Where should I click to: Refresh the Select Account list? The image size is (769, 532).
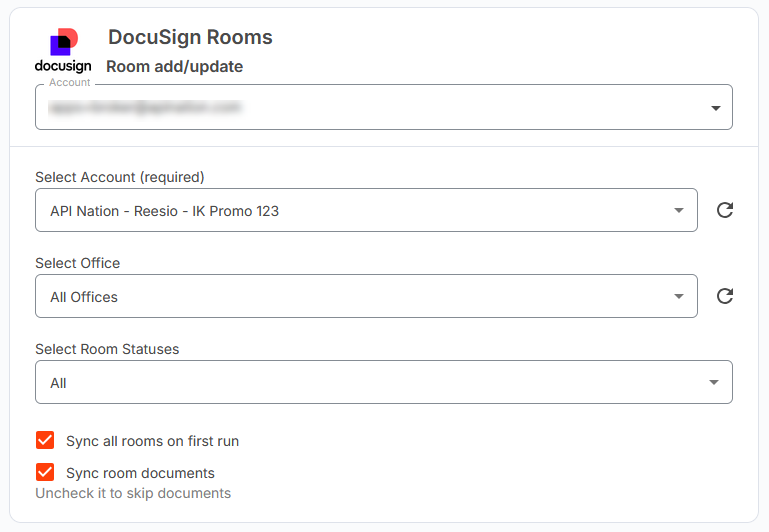(x=726, y=210)
